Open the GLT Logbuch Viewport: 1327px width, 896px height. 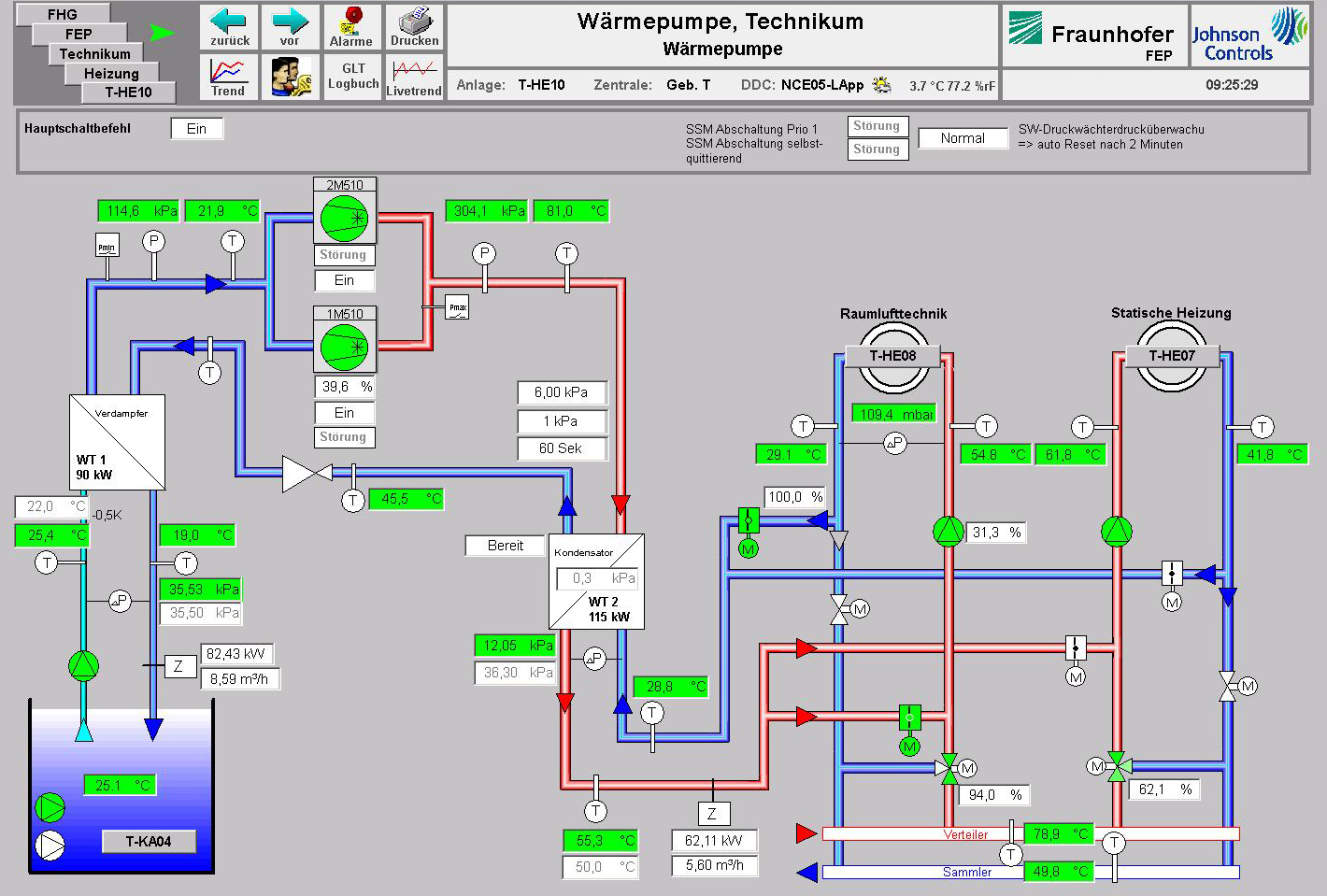pyautogui.click(x=353, y=77)
